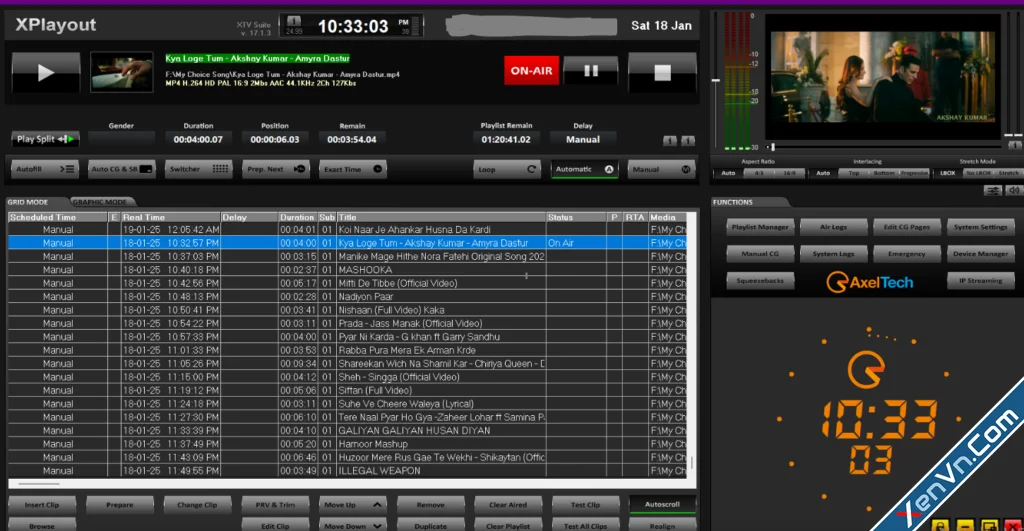1024x531 pixels.
Task: Stop playback with the Stop button
Action: pyautogui.click(x=662, y=72)
